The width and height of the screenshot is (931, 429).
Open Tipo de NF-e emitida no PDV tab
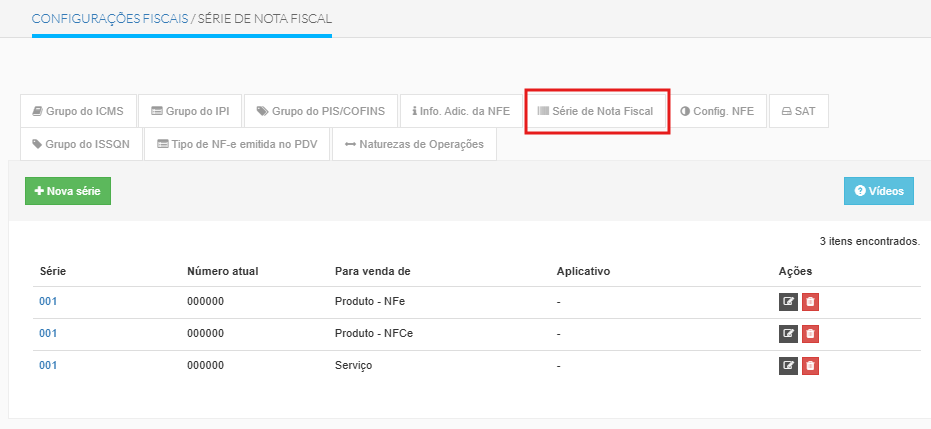(236, 144)
